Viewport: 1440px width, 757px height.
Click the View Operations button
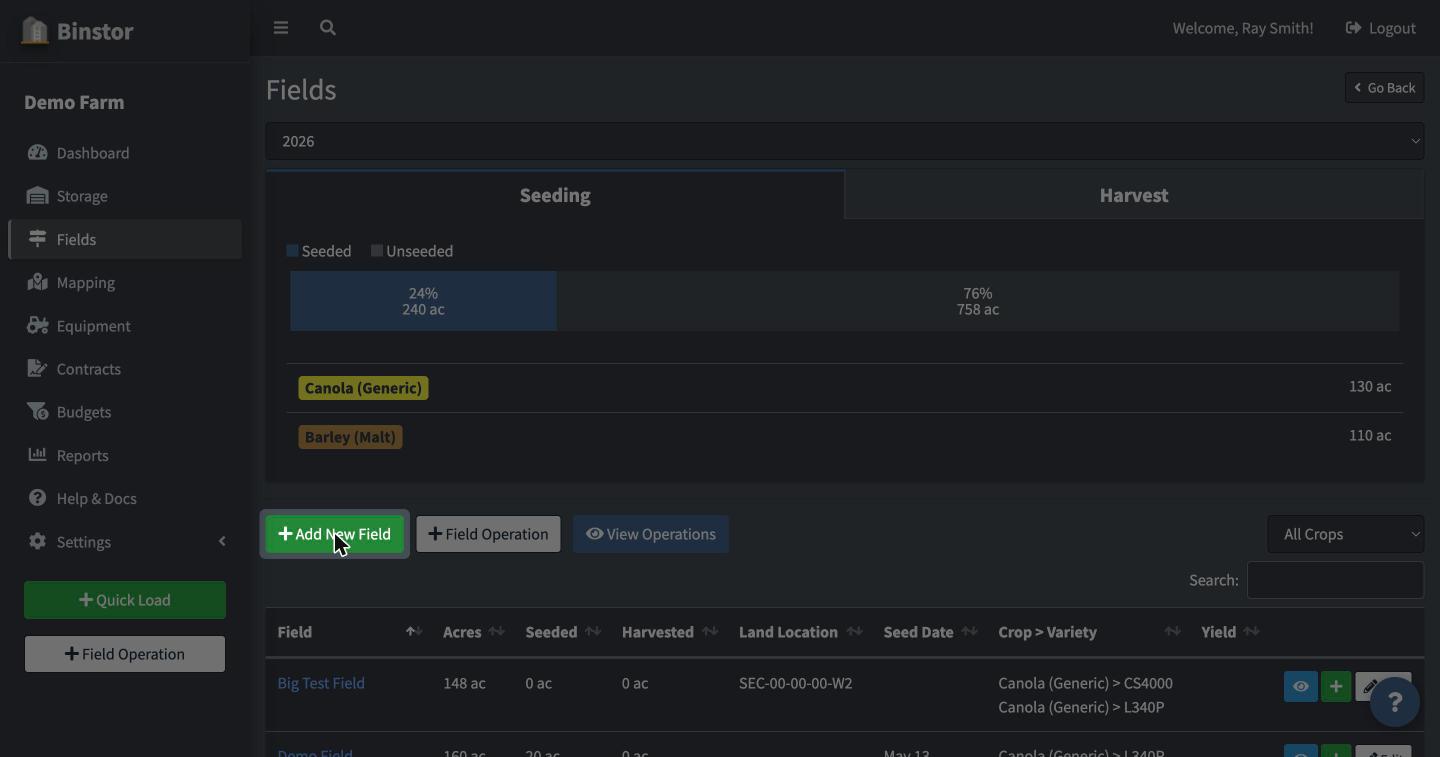[651, 534]
